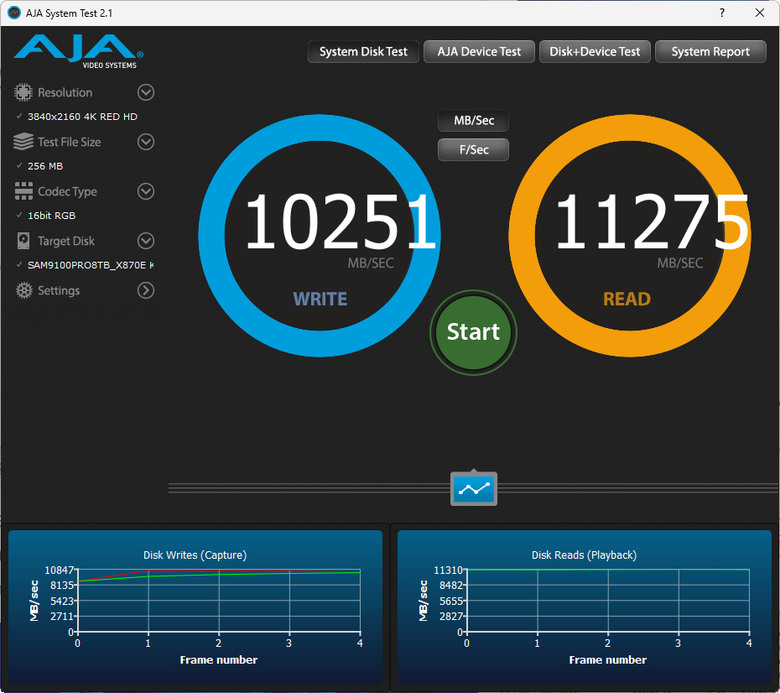Image resolution: width=780 pixels, height=693 pixels.
Task: Click the Codec Type film strip icon
Action: [23, 191]
